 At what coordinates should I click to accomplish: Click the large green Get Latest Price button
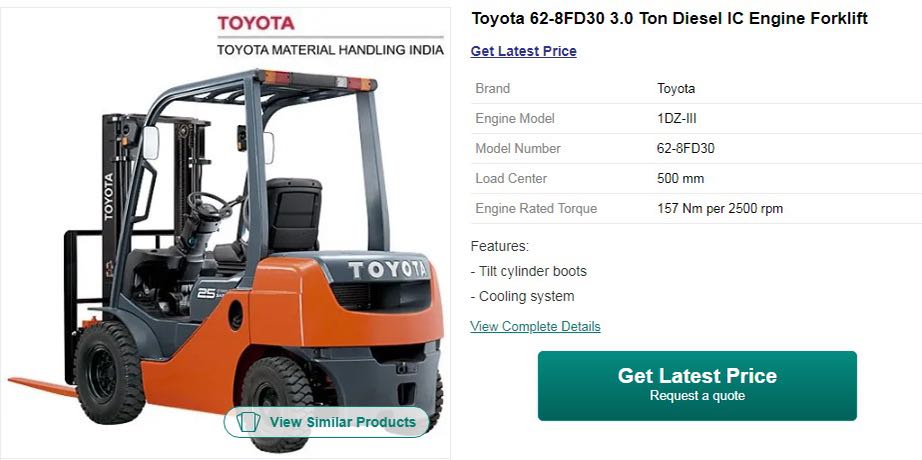point(697,386)
